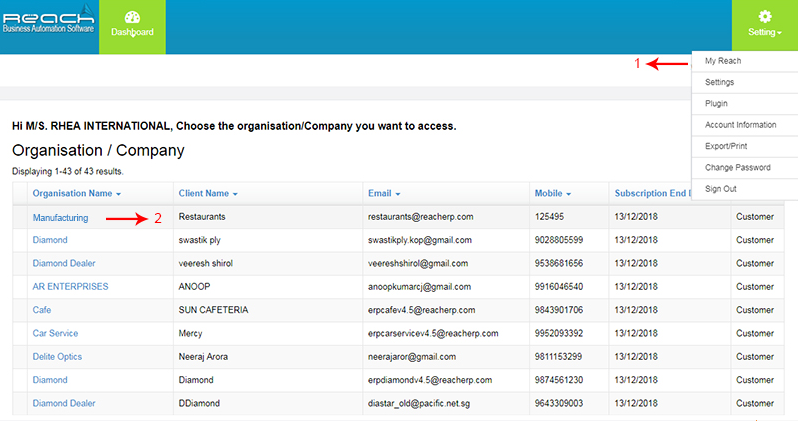This screenshot has height=421, width=798.
Task: Click the Dashboard gauge icon
Action: point(132,17)
